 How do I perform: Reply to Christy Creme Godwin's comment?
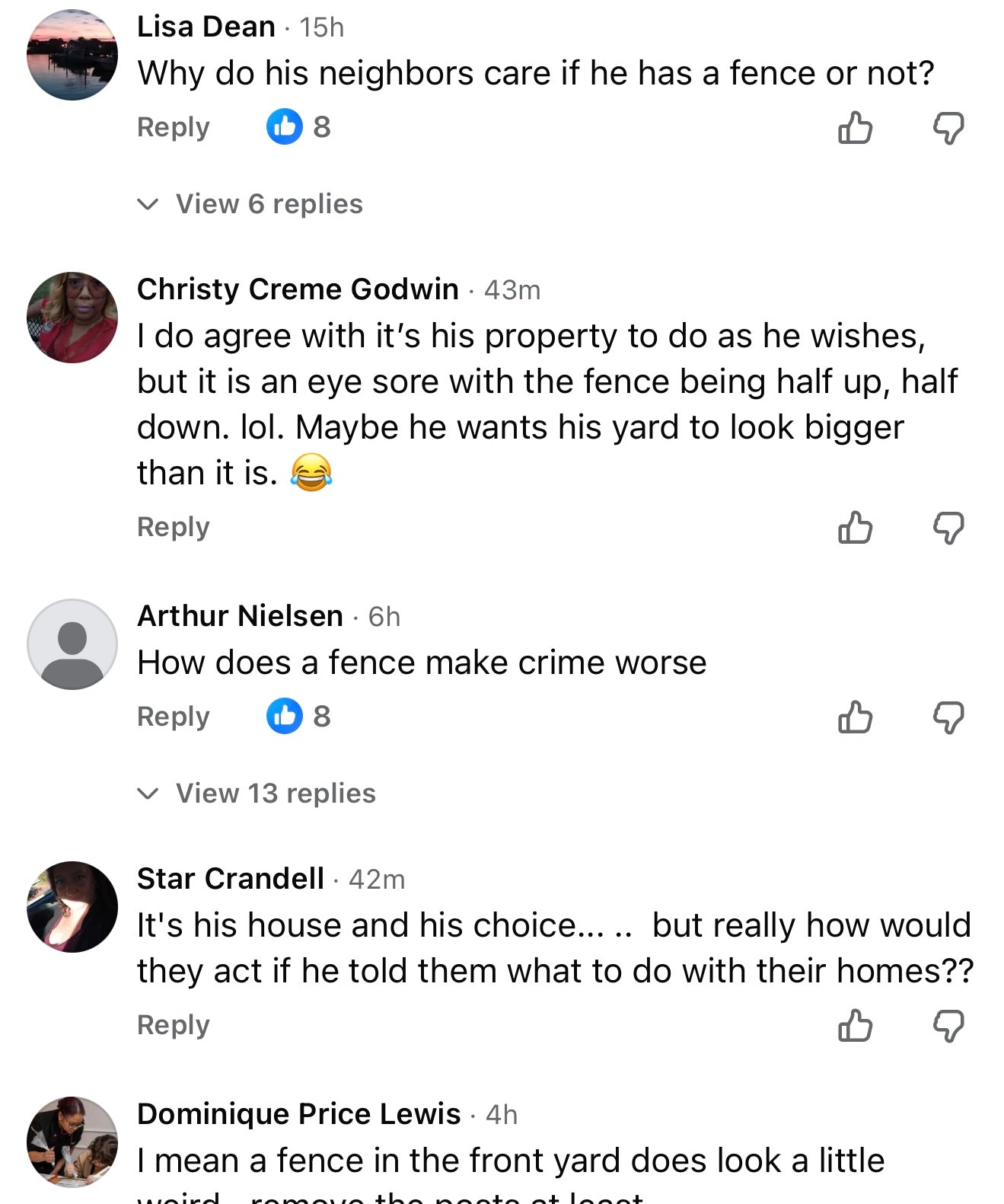point(173,527)
